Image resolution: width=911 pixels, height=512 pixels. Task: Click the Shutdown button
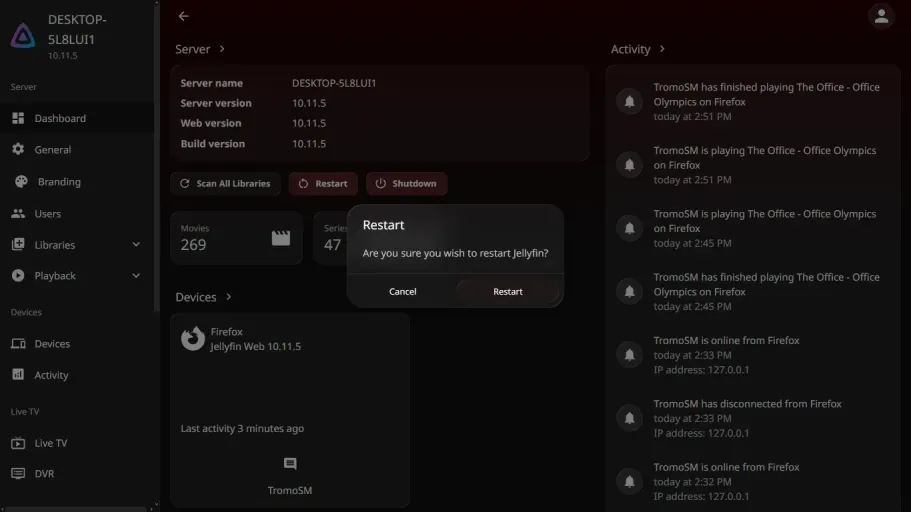(x=406, y=184)
